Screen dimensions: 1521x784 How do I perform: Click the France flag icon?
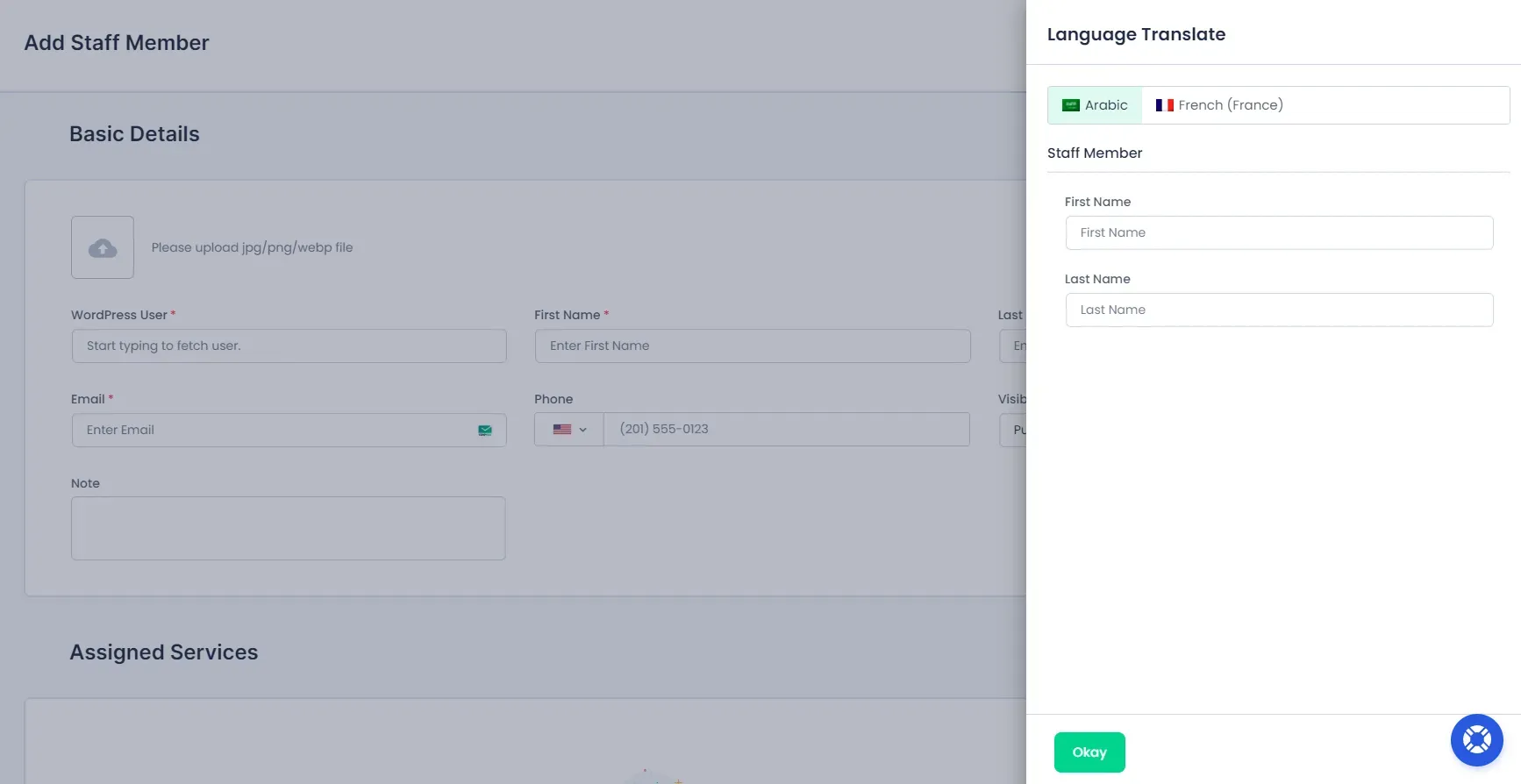click(1164, 105)
